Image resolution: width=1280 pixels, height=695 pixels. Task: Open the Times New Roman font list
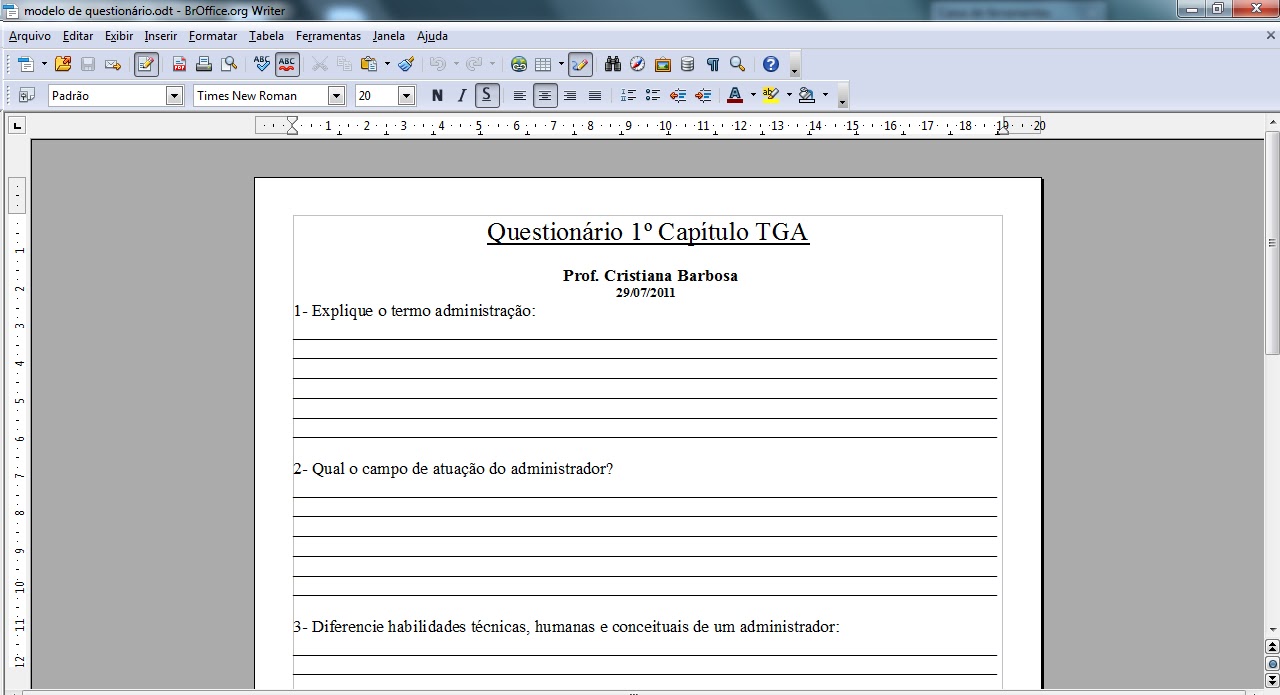tap(337, 95)
